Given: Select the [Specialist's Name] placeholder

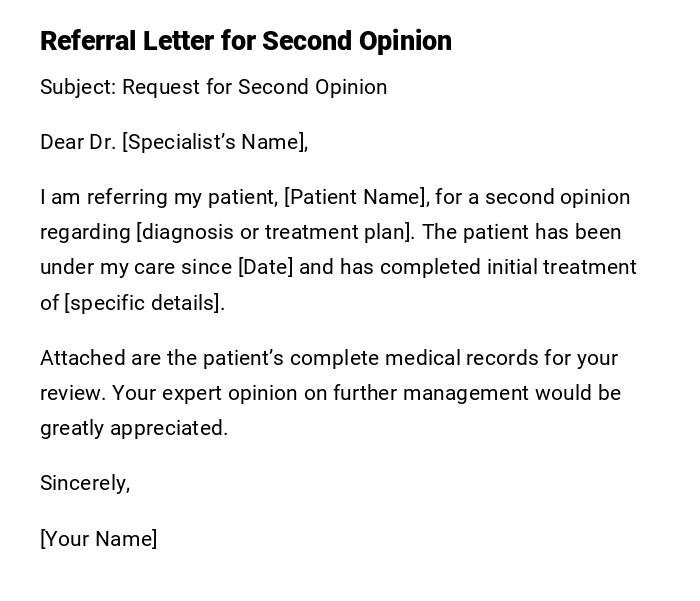Looking at the screenshot, I should 212,142.
